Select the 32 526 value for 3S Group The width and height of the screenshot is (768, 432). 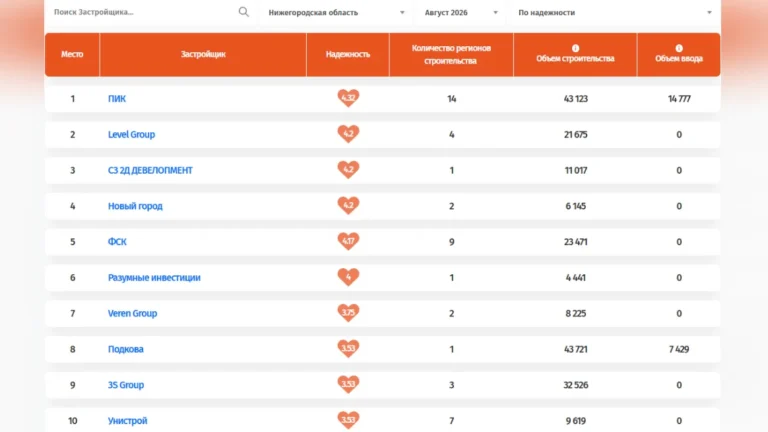(x=576, y=385)
